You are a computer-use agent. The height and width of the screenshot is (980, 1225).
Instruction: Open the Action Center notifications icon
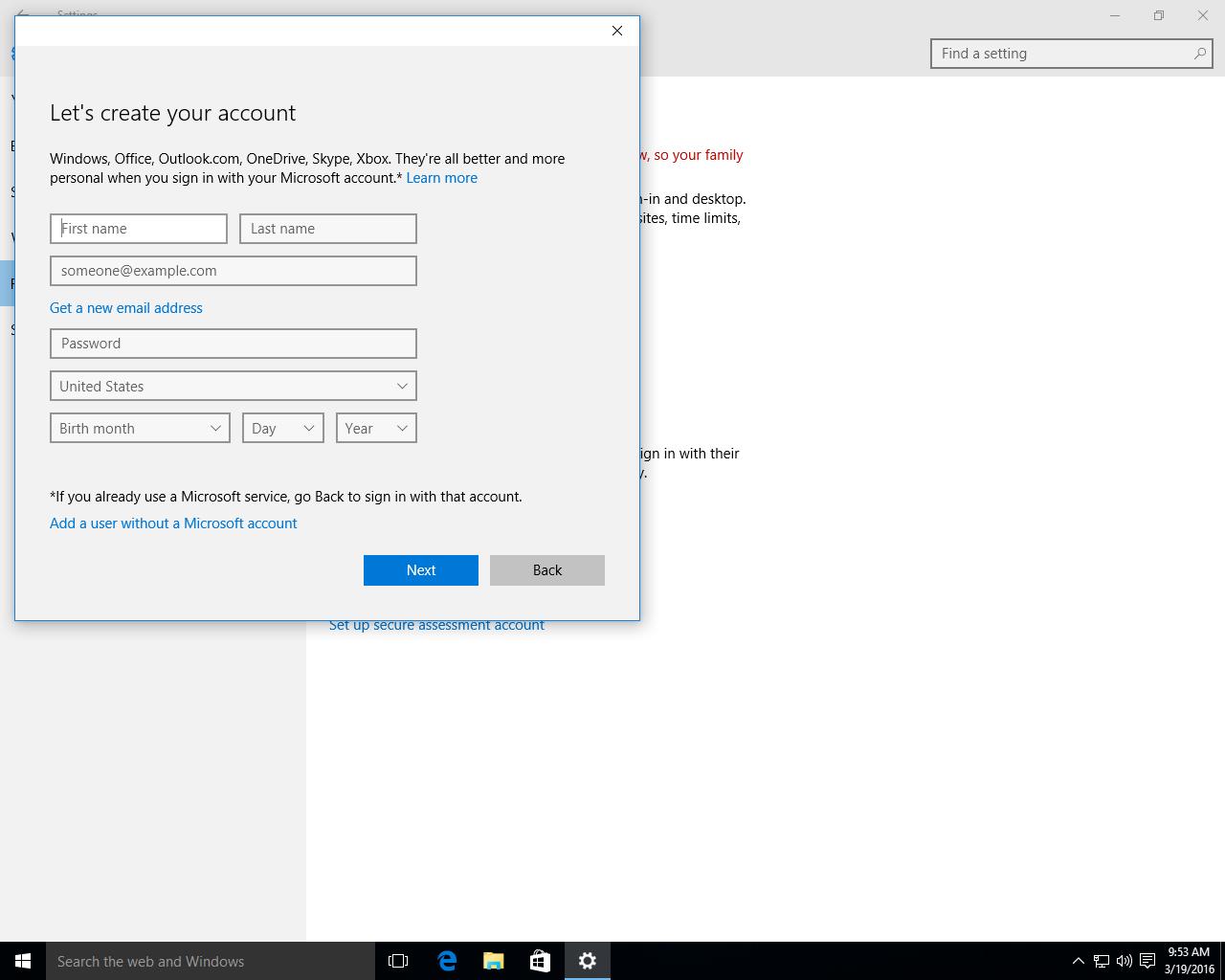pos(1147,961)
